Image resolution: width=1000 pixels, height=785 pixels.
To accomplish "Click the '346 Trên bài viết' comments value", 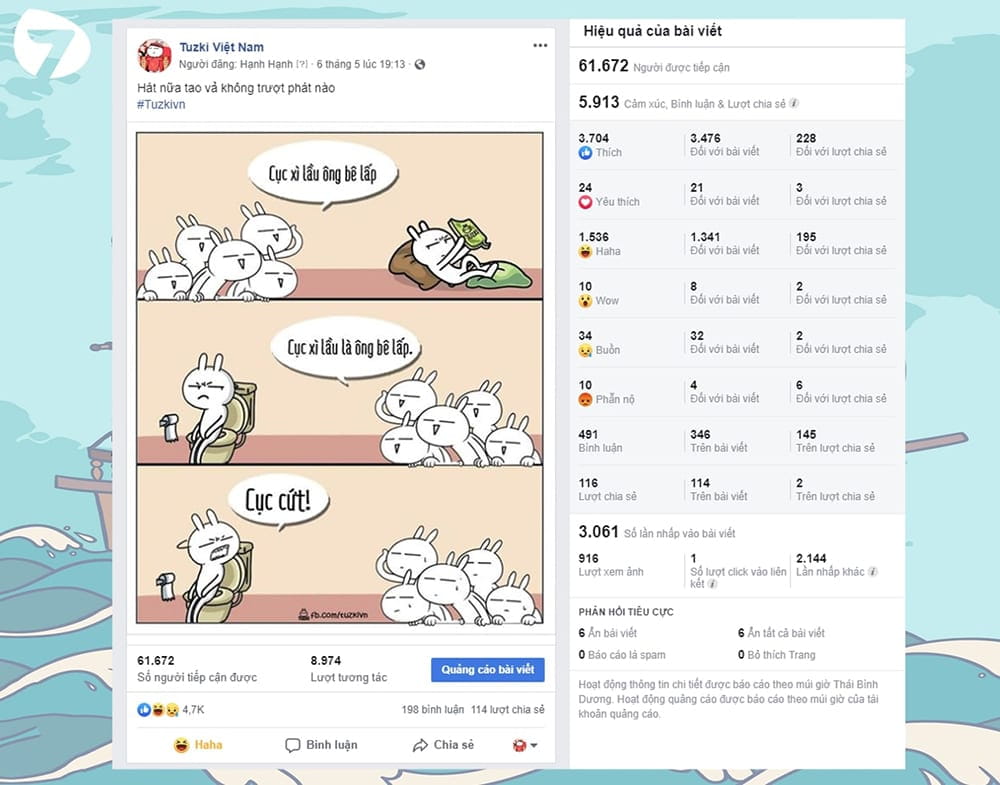I will (719, 441).
